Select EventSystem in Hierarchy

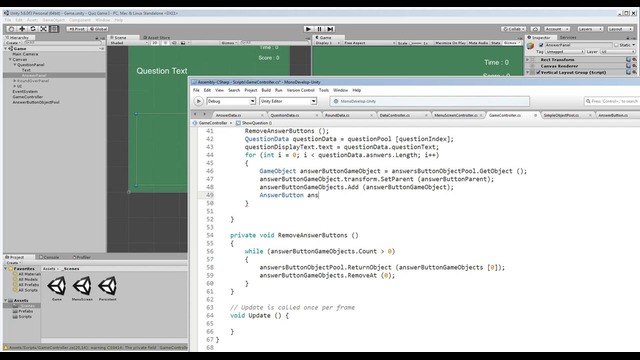click(x=25, y=91)
